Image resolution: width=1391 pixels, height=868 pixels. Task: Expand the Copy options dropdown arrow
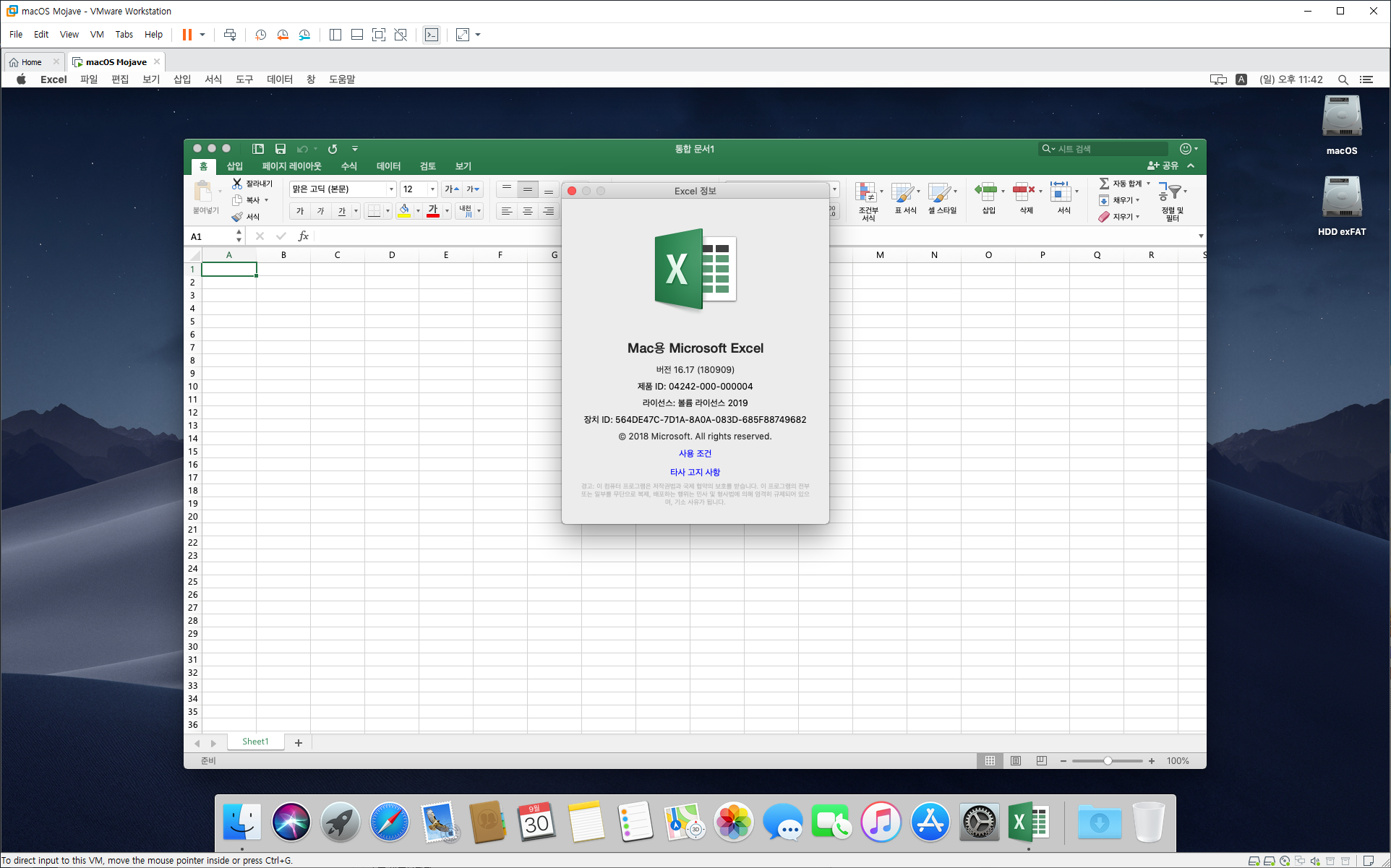point(266,200)
